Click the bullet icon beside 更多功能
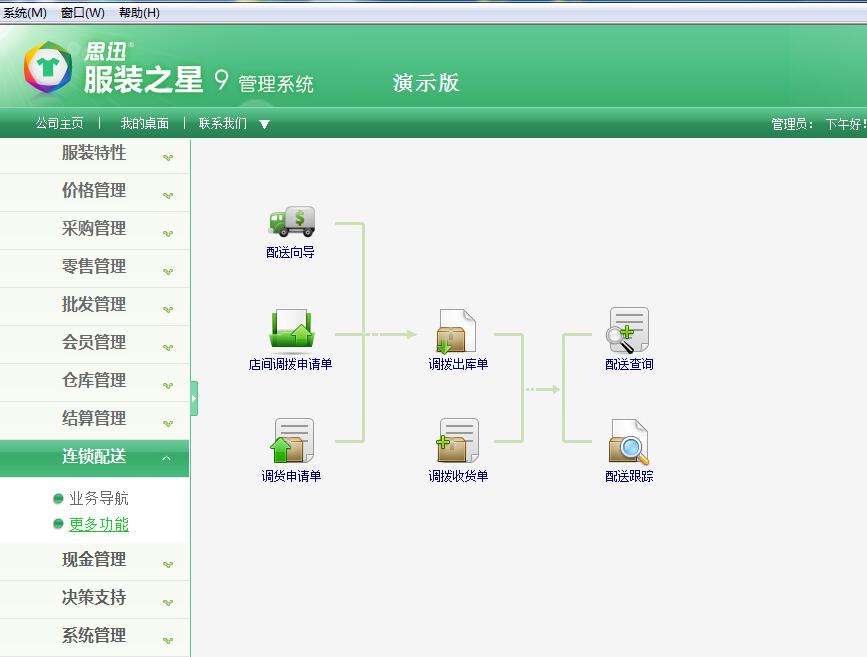The height and width of the screenshot is (657, 867). pyautogui.click(x=58, y=524)
